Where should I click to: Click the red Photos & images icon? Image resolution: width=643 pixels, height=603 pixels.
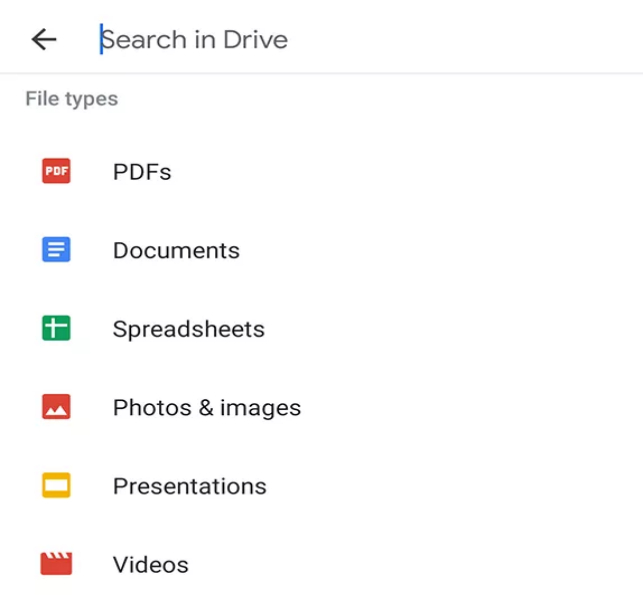coord(56,407)
